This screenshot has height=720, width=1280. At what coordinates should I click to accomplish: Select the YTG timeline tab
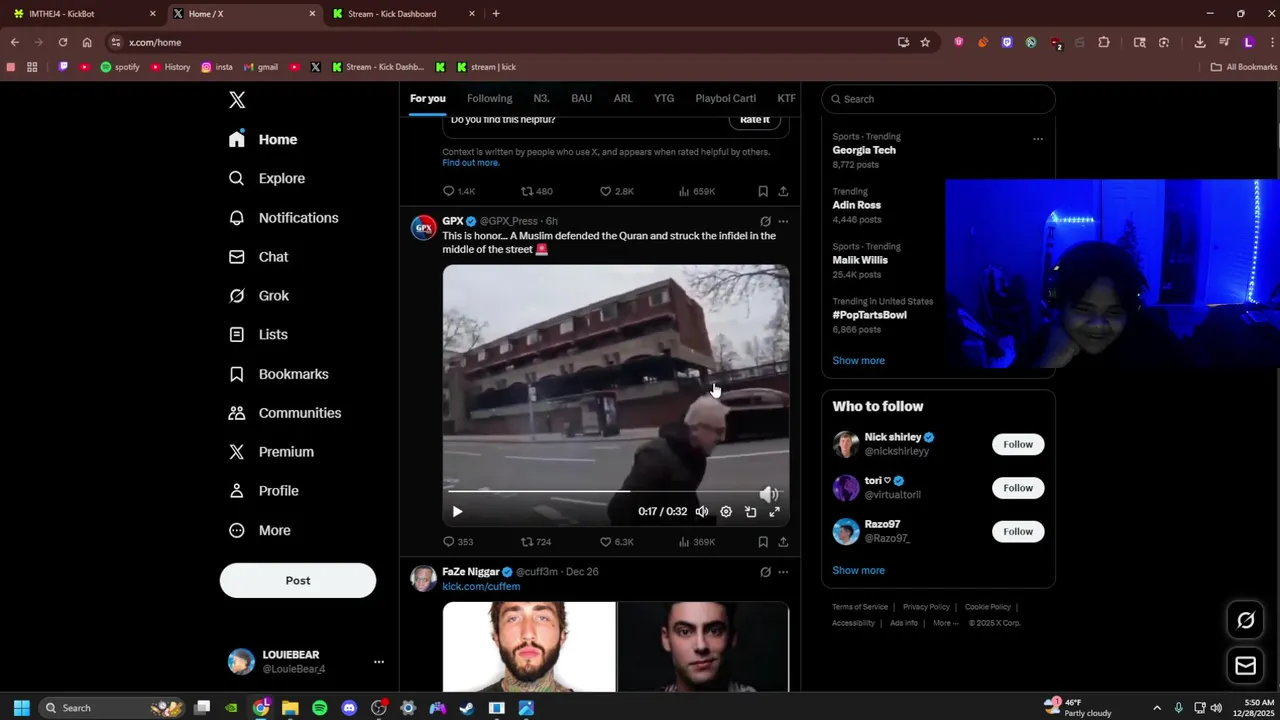(x=664, y=98)
